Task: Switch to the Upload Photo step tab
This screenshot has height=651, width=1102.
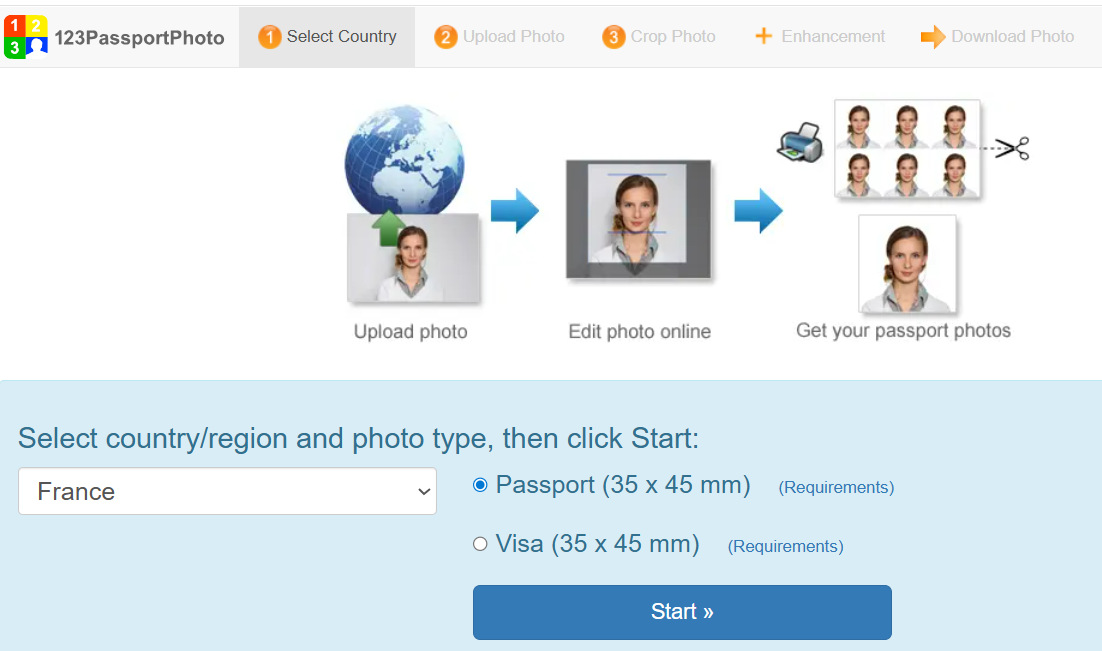Action: point(500,37)
